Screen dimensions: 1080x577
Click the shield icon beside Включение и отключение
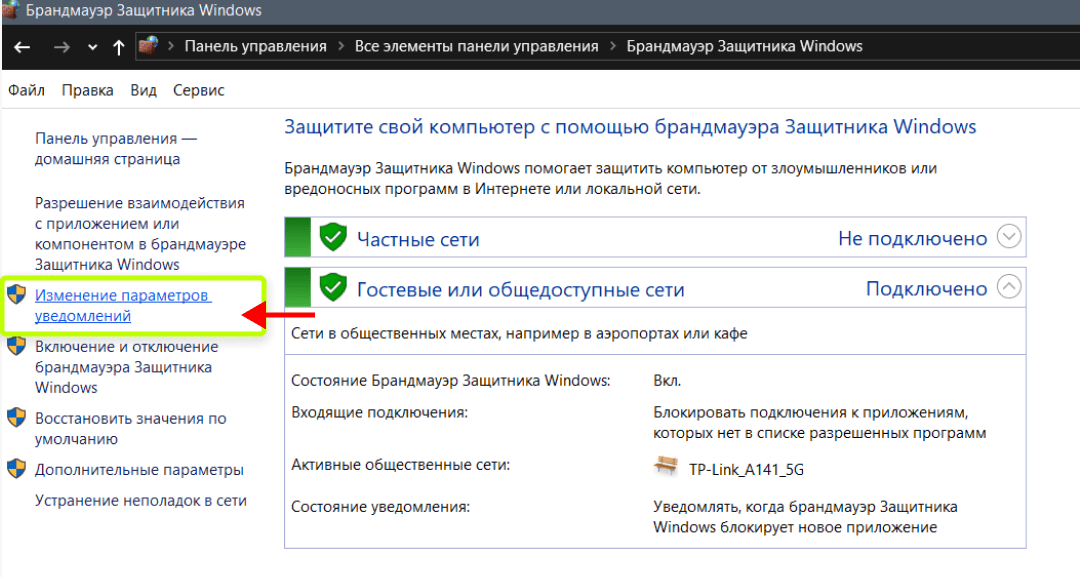pos(17,346)
